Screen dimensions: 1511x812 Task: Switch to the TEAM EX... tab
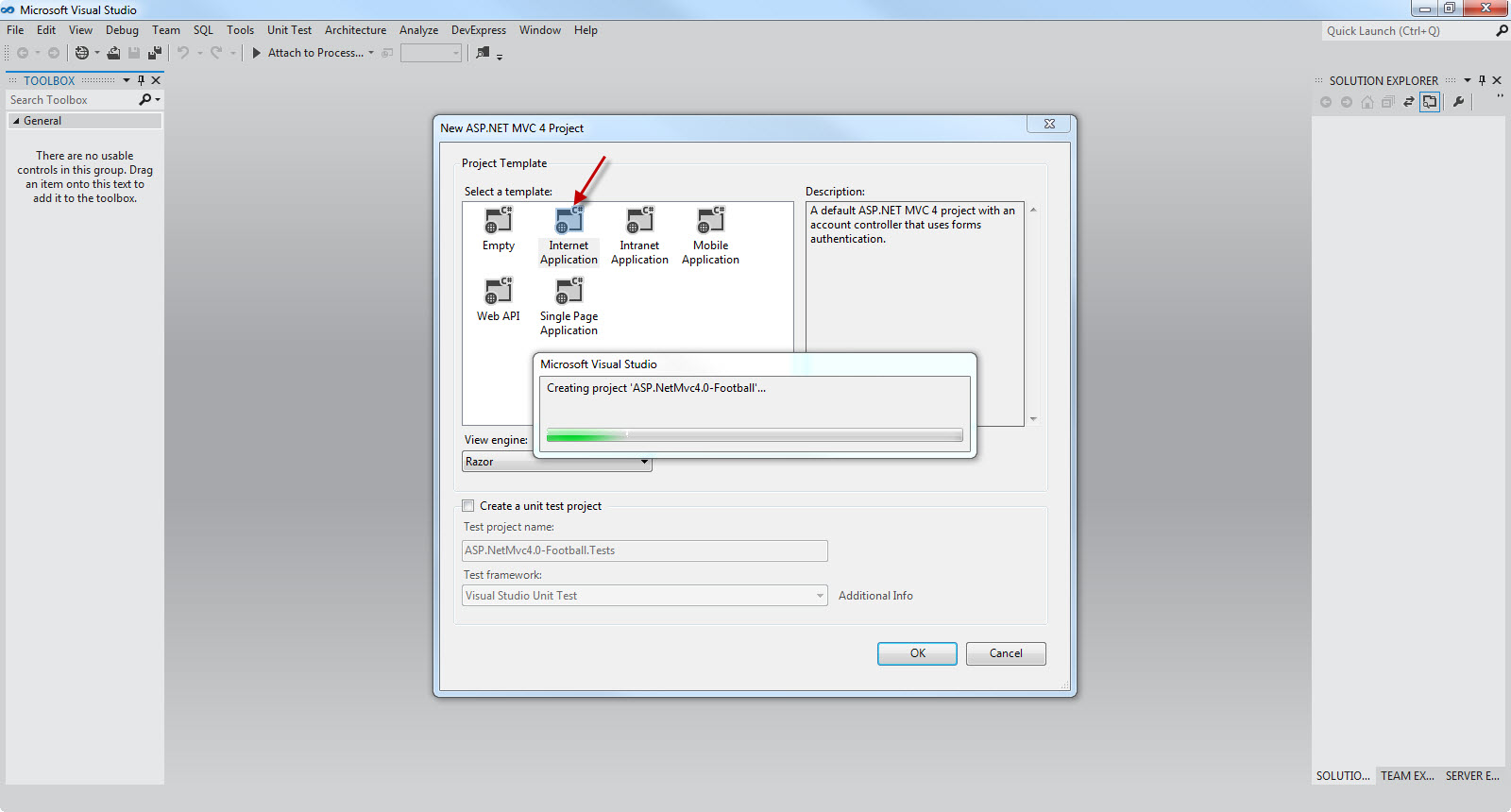(1407, 776)
